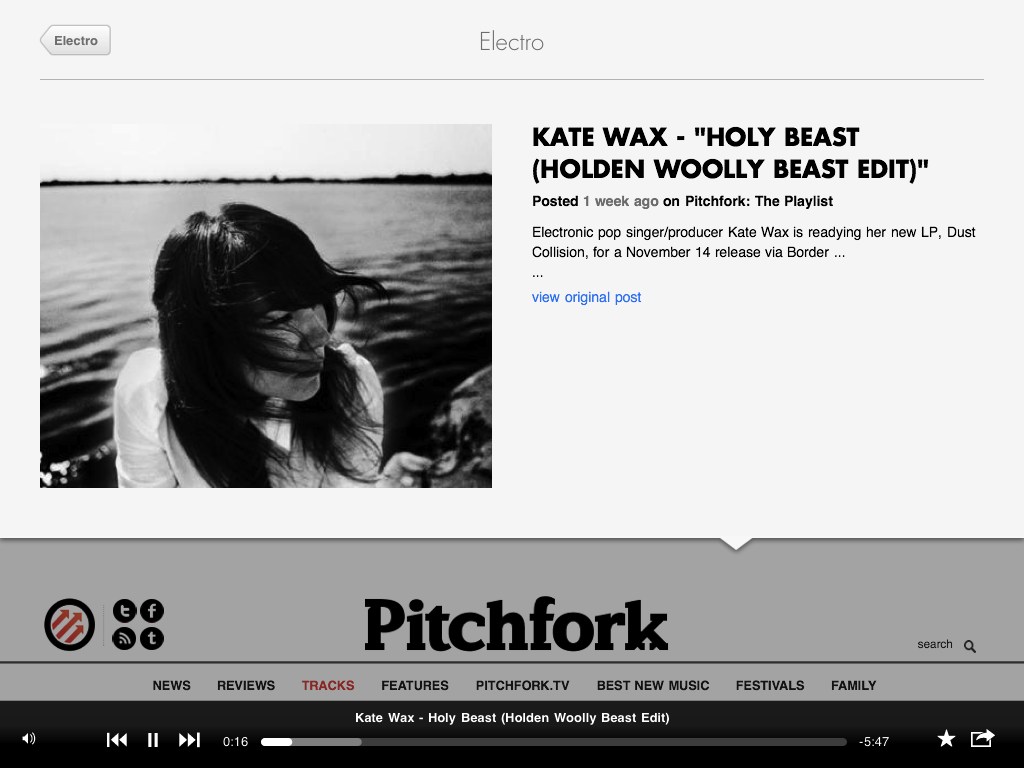Screen dimensions: 1024x768
Task: Open Pitchfork.tv in the nav
Action: pyautogui.click(x=522, y=685)
